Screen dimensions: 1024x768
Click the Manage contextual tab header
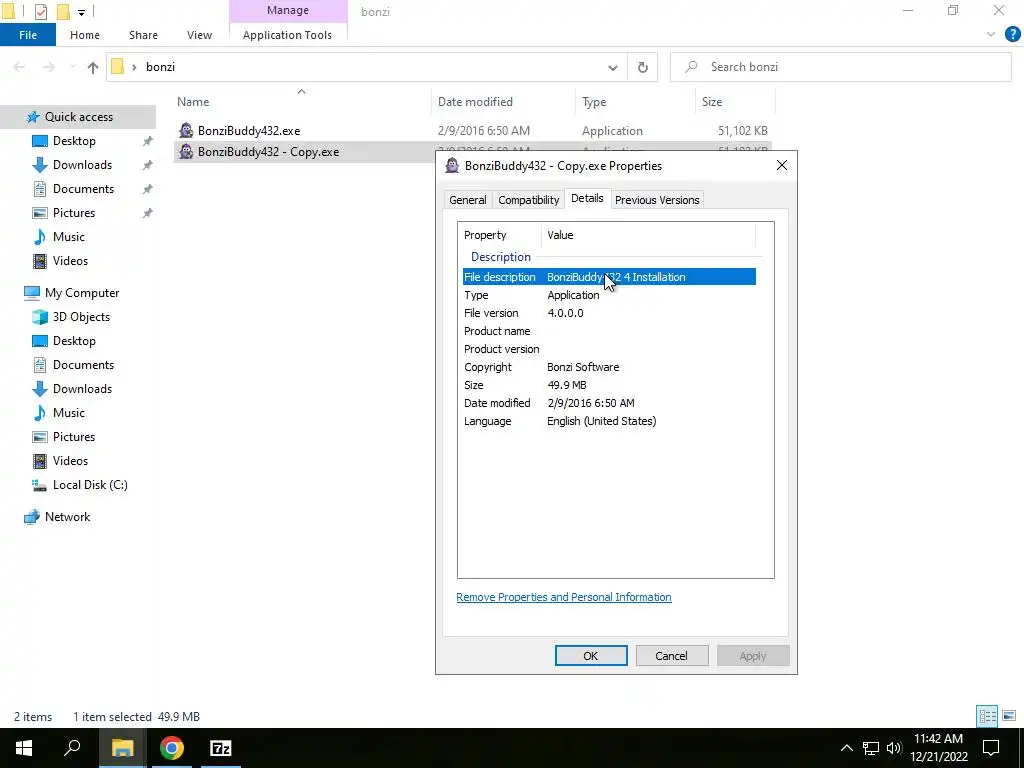[x=287, y=10]
